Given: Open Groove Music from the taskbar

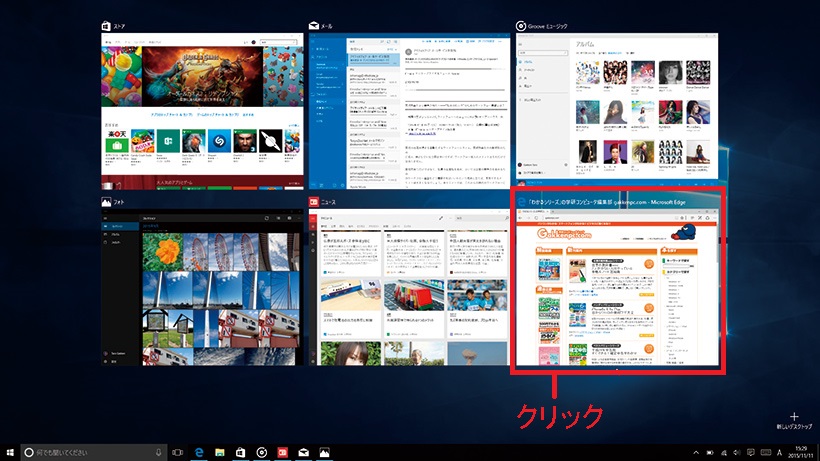Looking at the screenshot, I should pos(261,452).
